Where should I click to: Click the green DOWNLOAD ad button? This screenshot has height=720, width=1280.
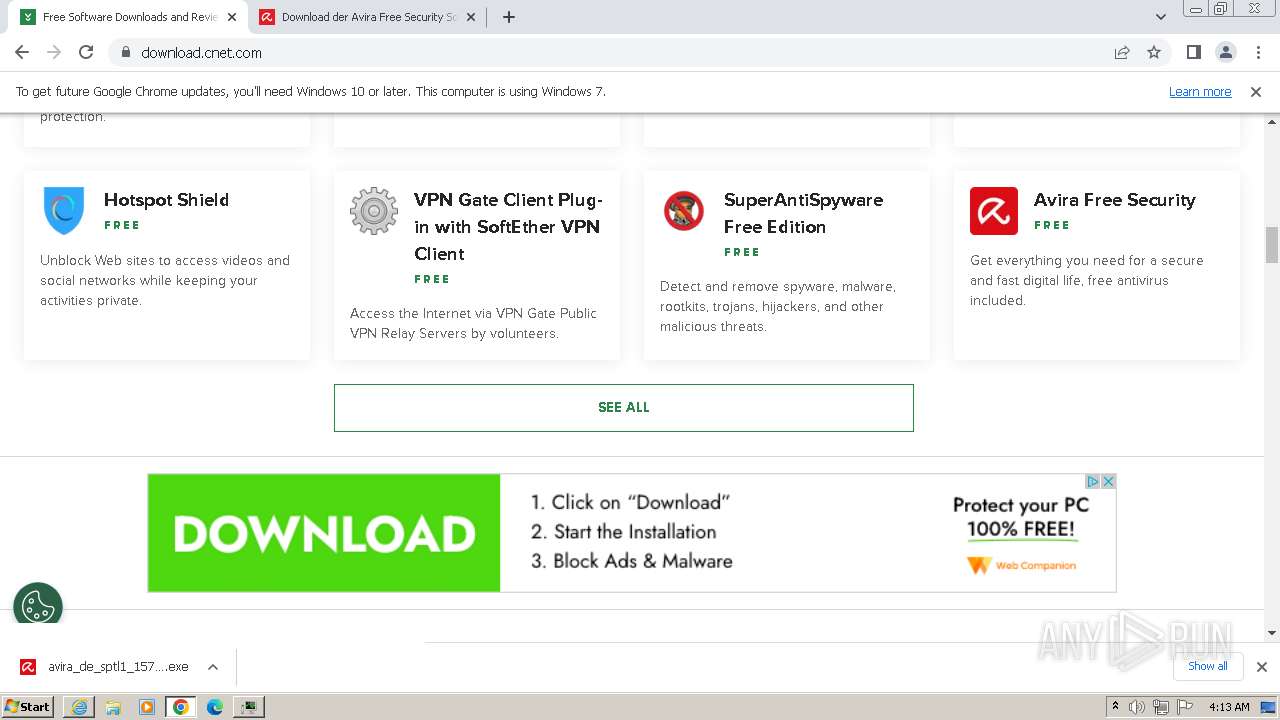(324, 533)
